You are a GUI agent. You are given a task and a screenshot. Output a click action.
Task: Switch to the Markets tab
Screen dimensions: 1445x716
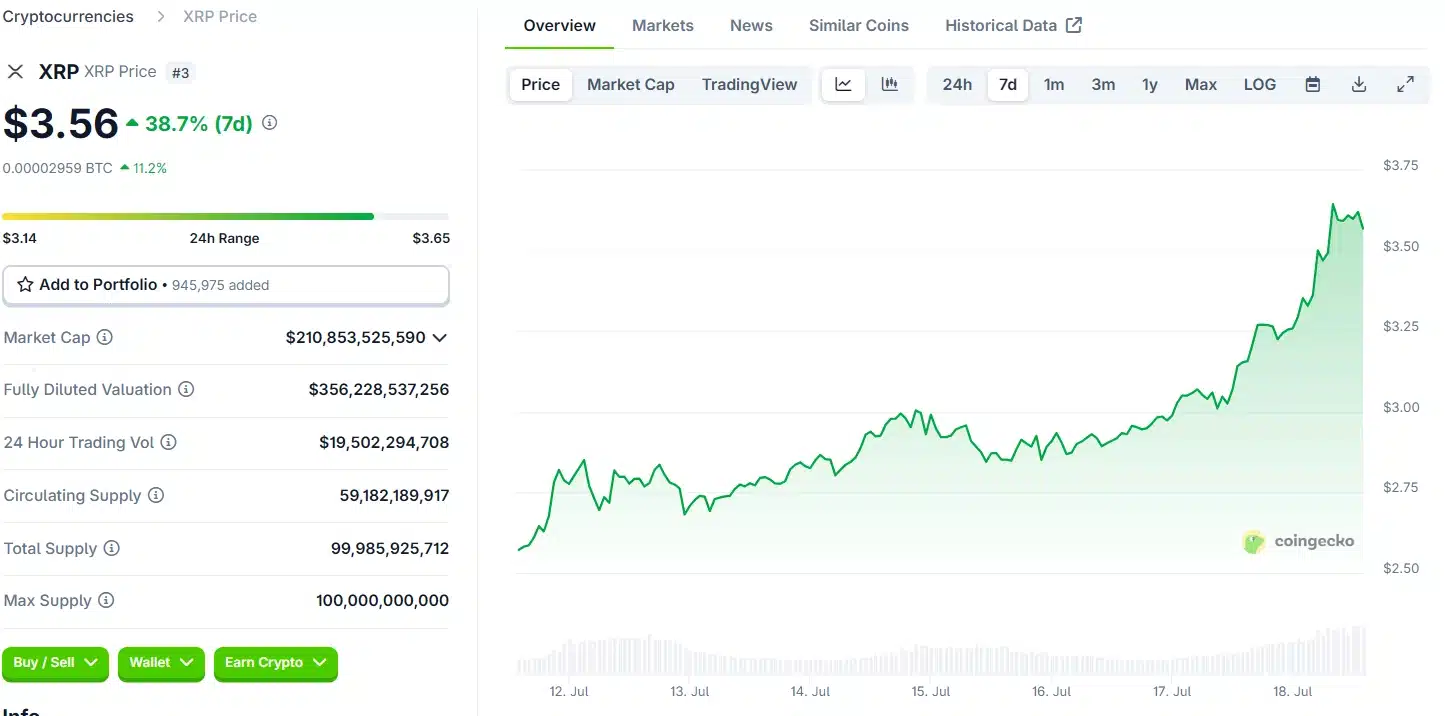[x=663, y=25]
